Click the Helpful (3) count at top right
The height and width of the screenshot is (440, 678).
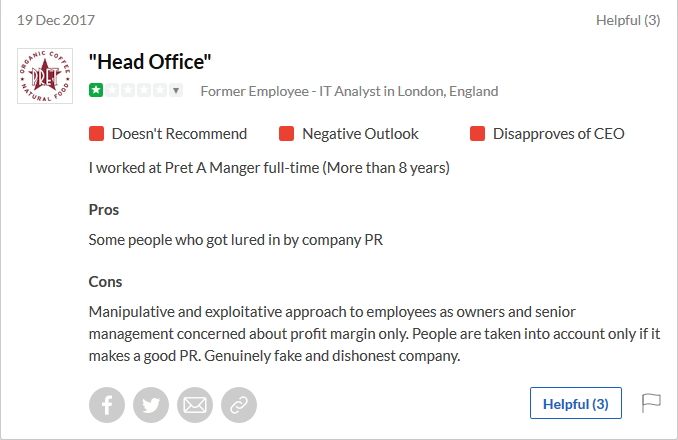628,20
